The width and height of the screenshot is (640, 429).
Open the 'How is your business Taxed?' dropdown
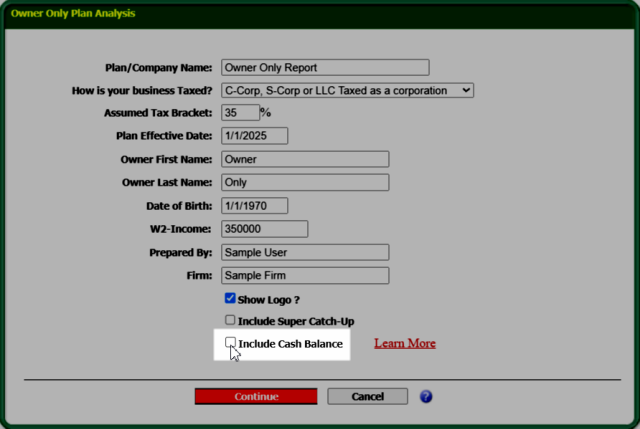coord(347,90)
